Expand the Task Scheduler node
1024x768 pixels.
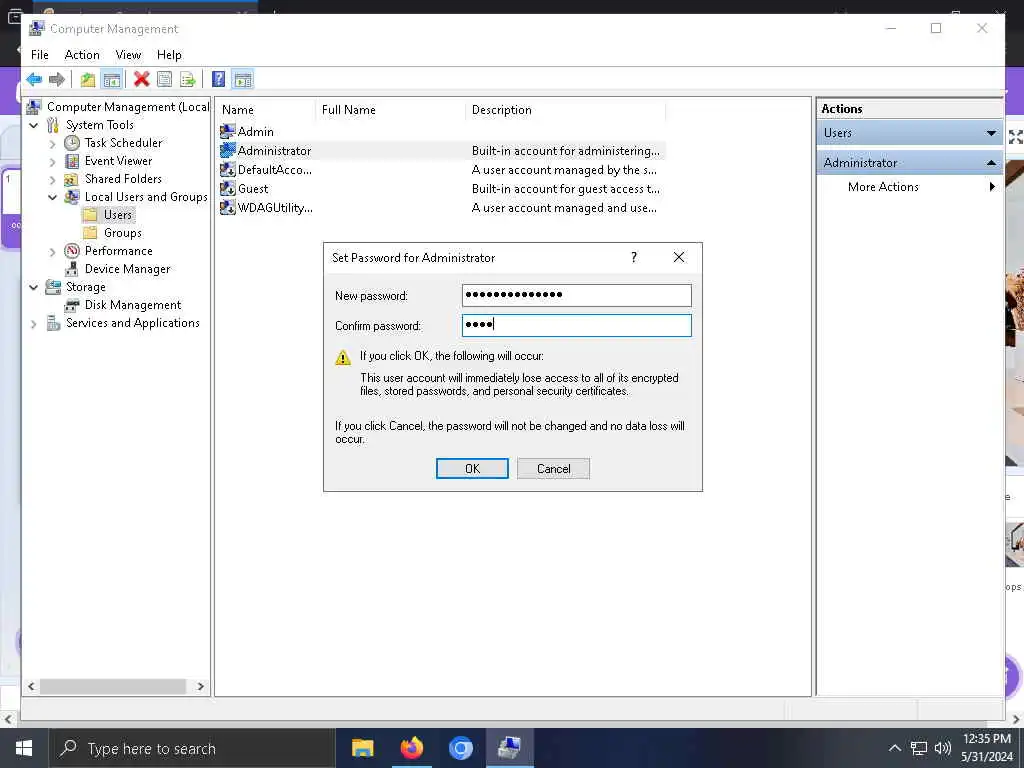coord(52,144)
